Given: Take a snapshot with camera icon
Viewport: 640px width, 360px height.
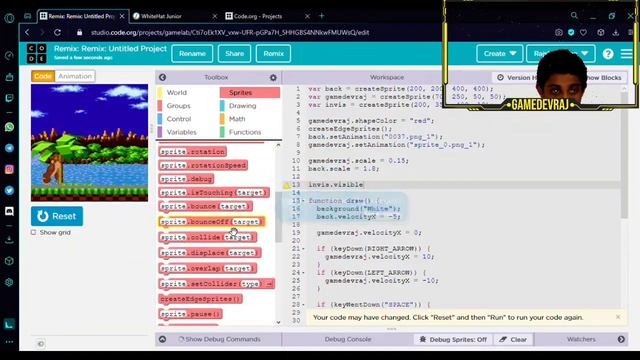Looking at the screenshot, I should (x=558, y=32).
